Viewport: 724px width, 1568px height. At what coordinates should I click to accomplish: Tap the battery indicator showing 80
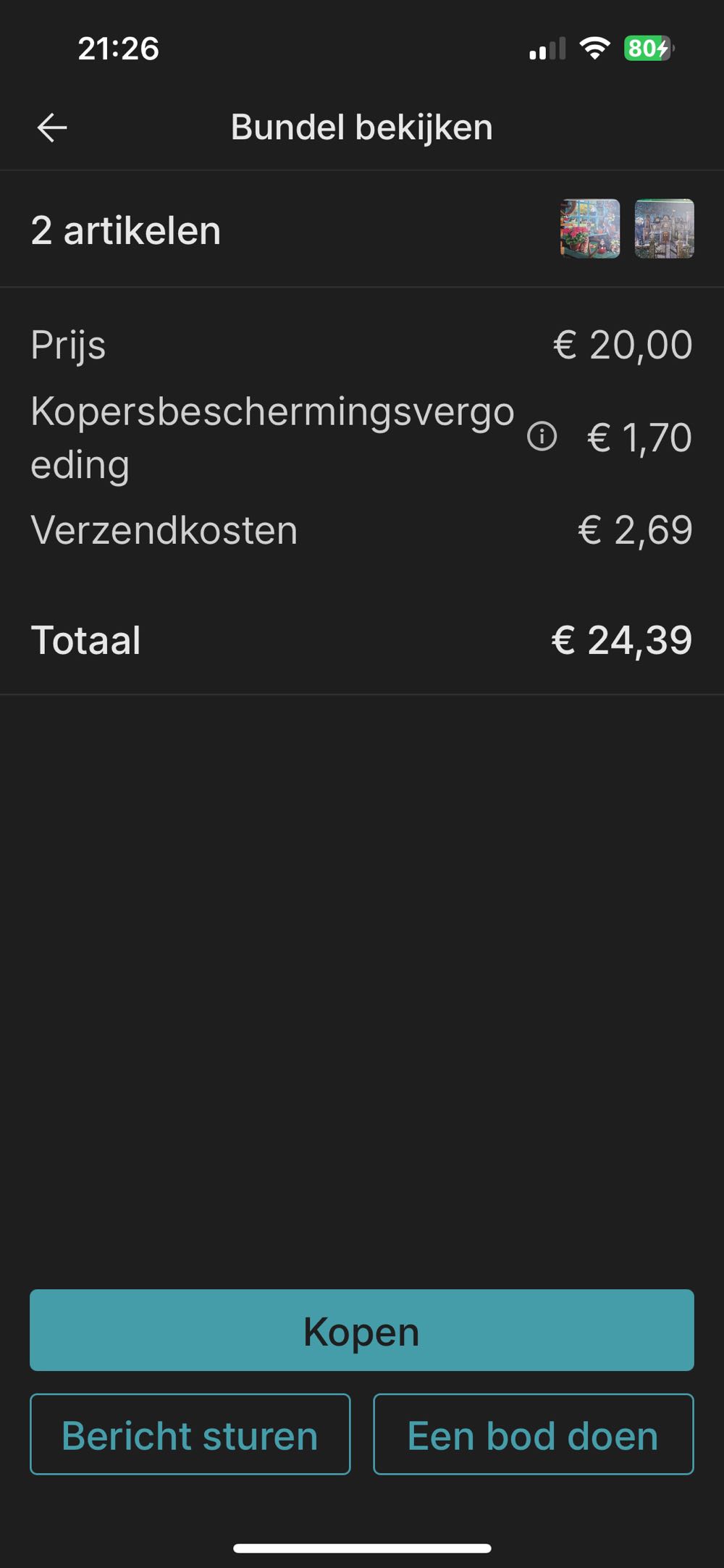649,49
